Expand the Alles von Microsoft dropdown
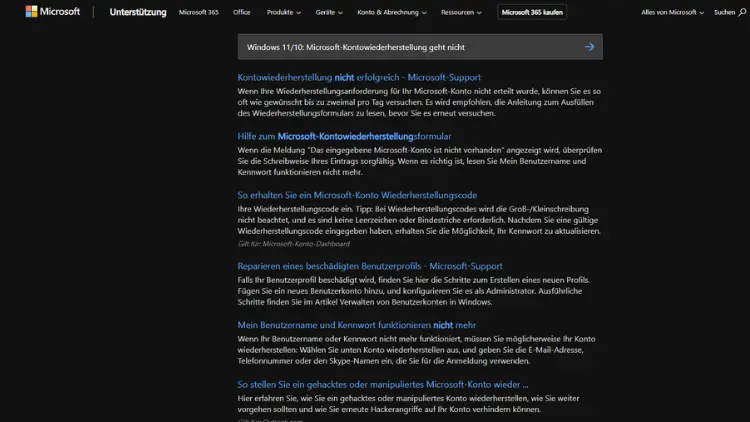This screenshot has height=422, width=750. tap(673, 12)
